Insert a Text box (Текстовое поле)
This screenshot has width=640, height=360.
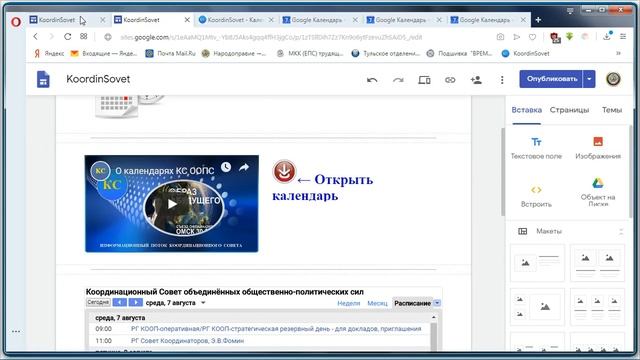[536, 148]
